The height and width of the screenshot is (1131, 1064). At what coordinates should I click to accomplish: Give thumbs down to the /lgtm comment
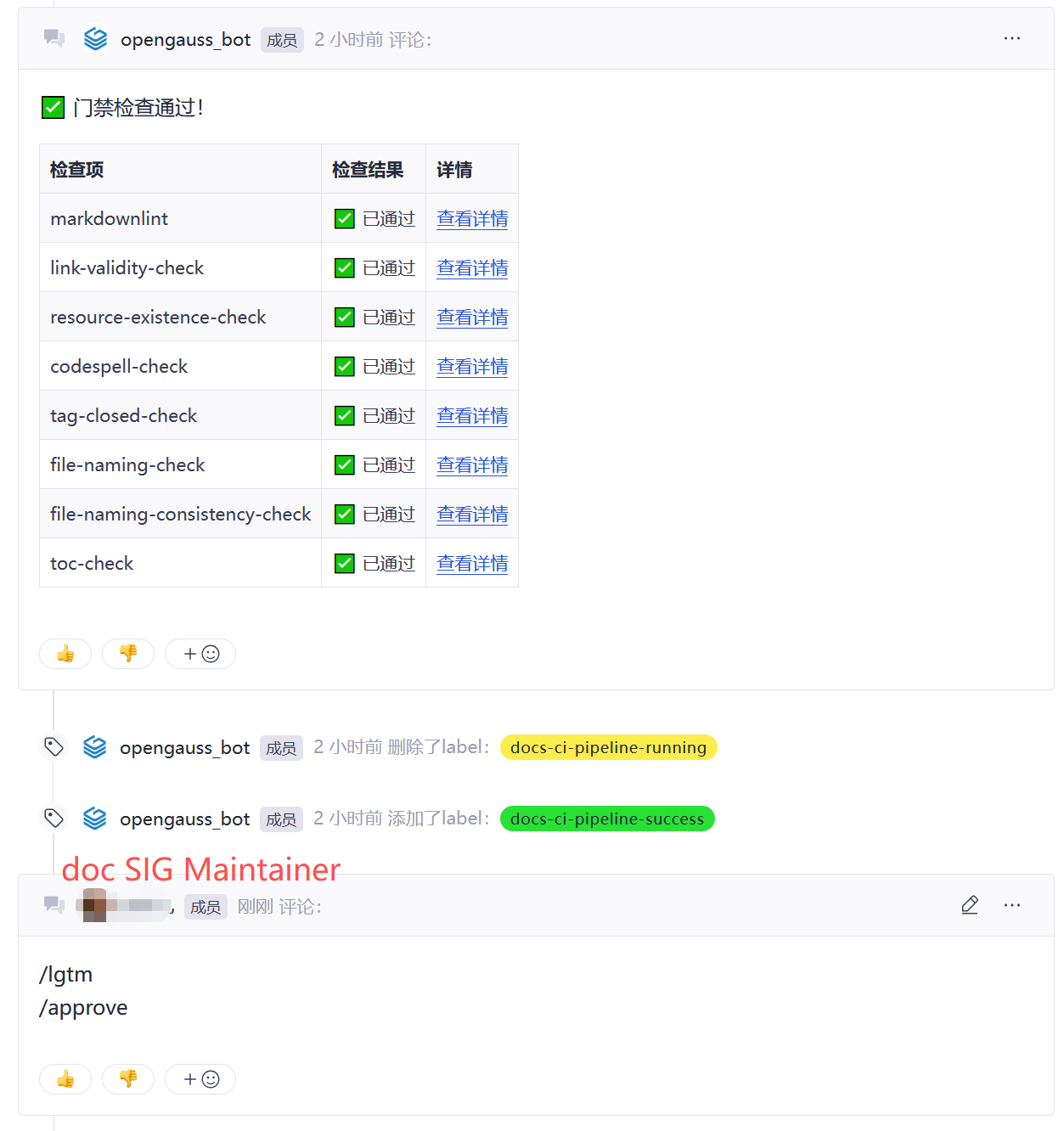click(128, 1079)
